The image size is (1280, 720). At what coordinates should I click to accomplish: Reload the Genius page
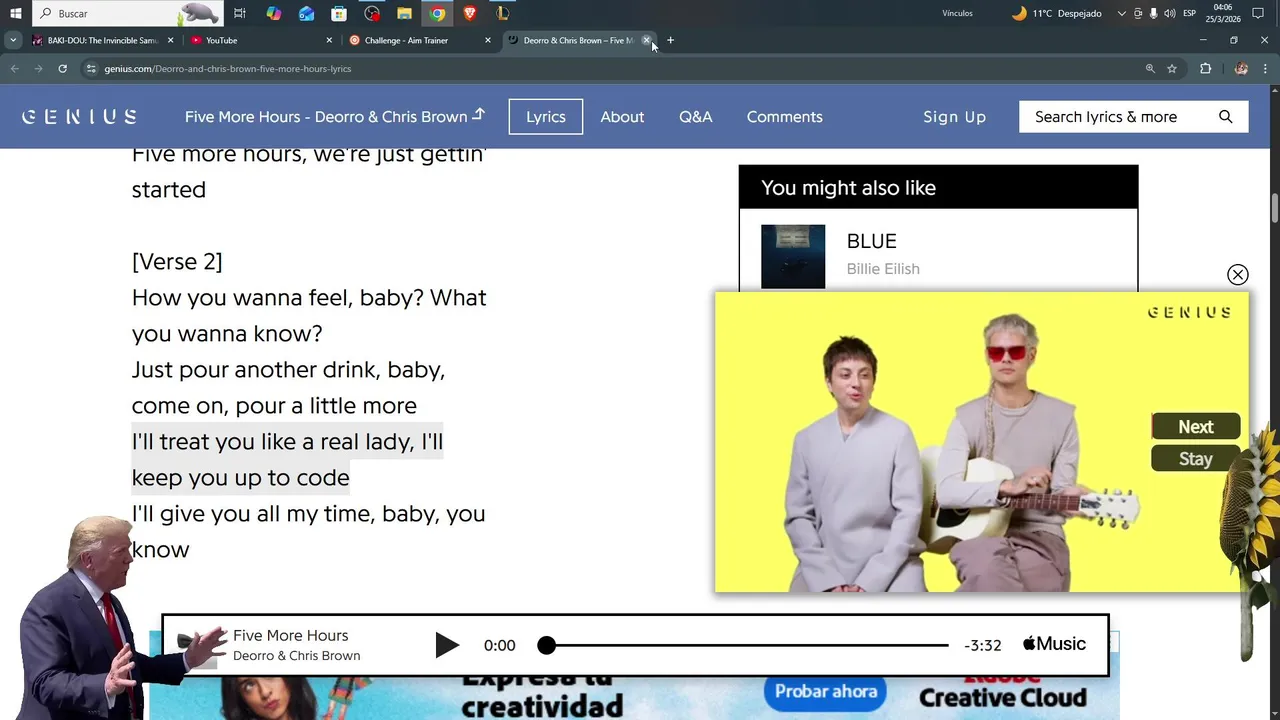62,68
